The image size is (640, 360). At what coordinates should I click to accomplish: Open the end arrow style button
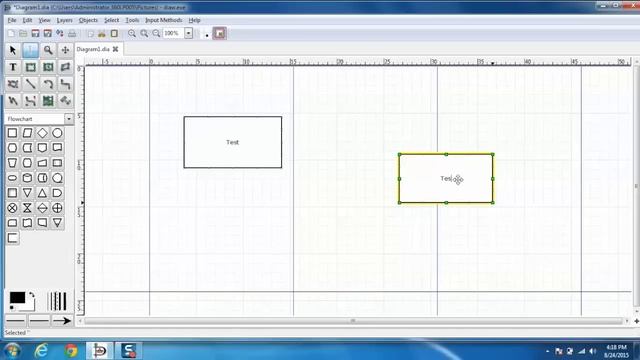coord(62,321)
